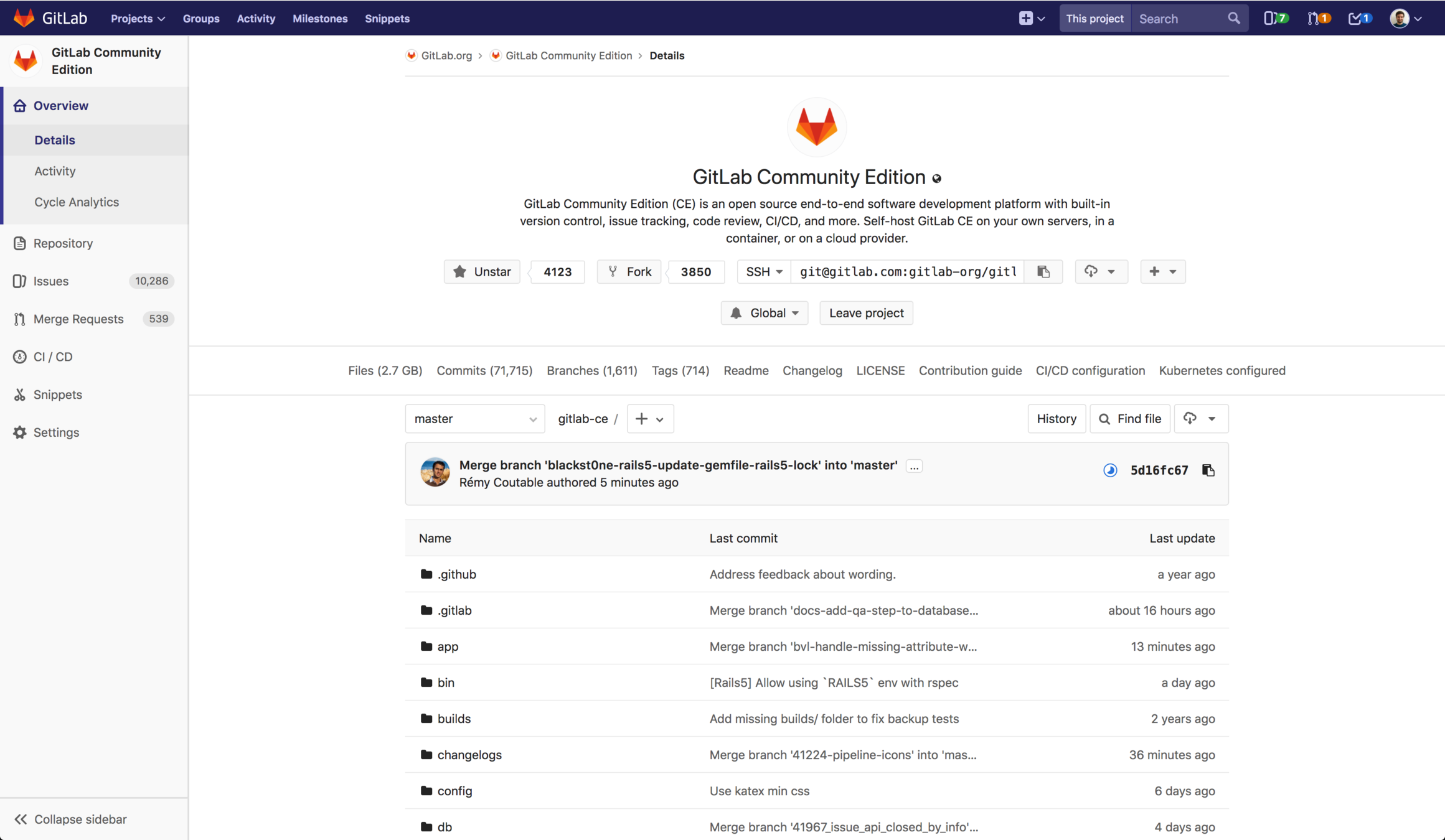
Task: Copy commit SHA 5d16fc67
Action: pyautogui.click(x=1208, y=470)
